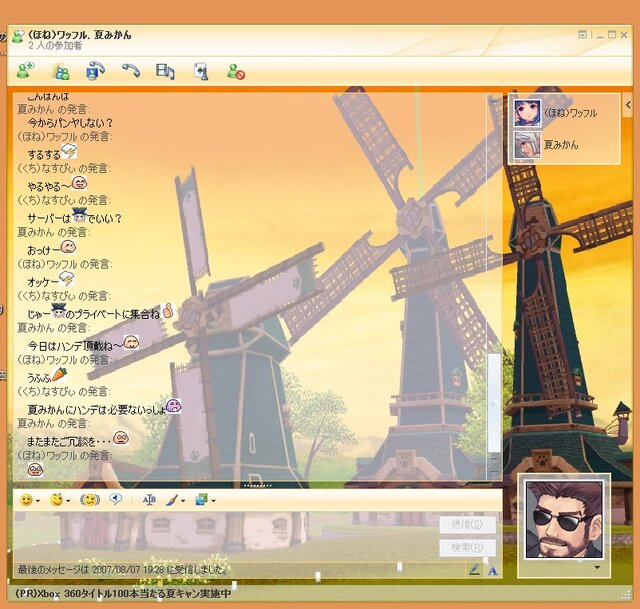Start a voice call
Viewport: 640px width, 609px height.
coord(131,70)
